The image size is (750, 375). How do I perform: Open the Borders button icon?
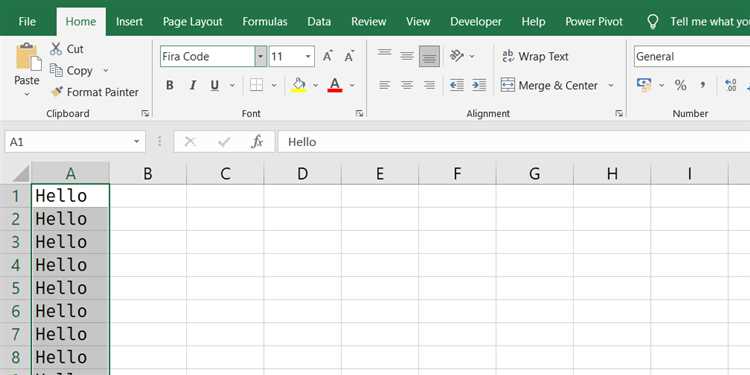pos(256,85)
